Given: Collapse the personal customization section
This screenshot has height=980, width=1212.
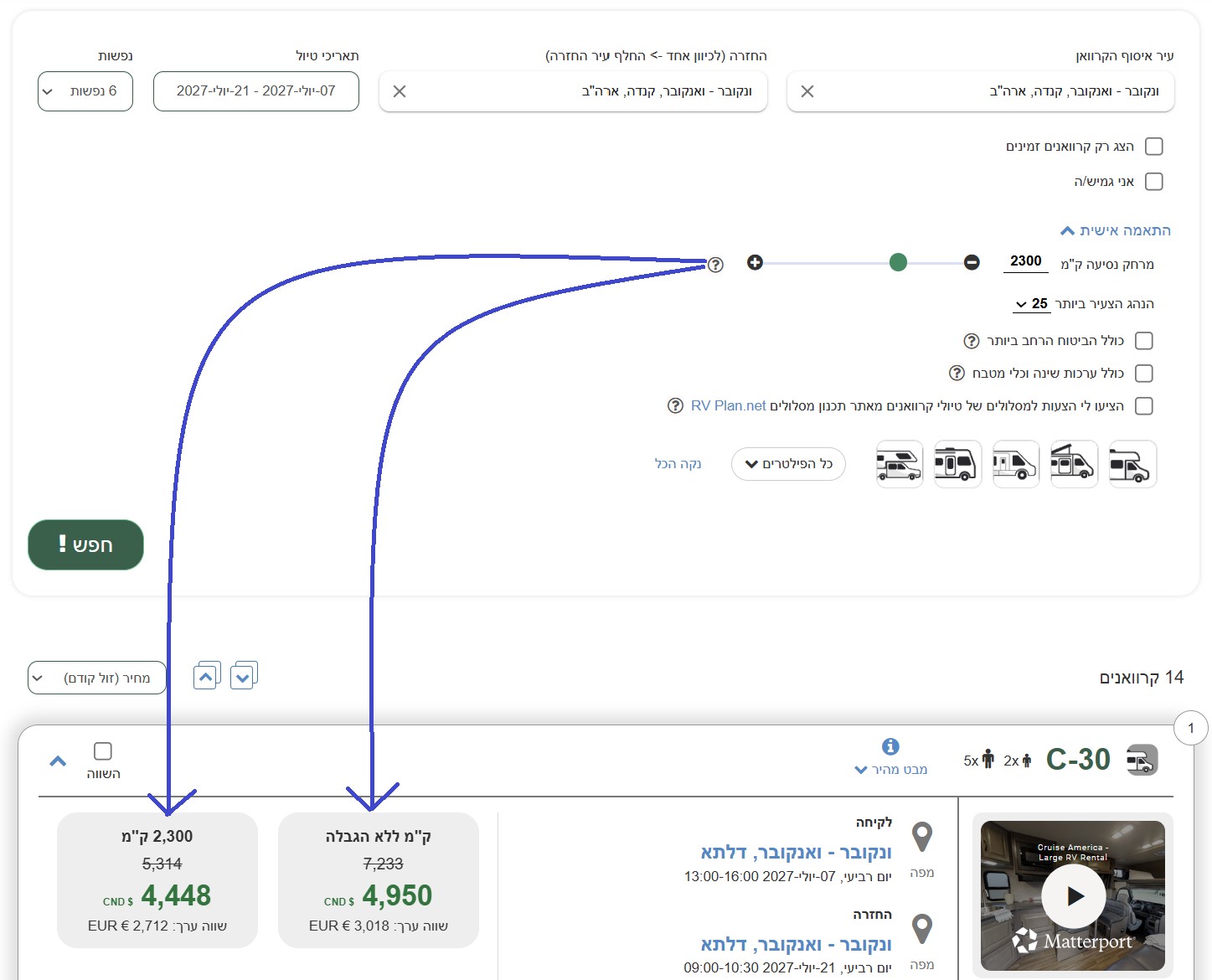Looking at the screenshot, I should (1115, 230).
